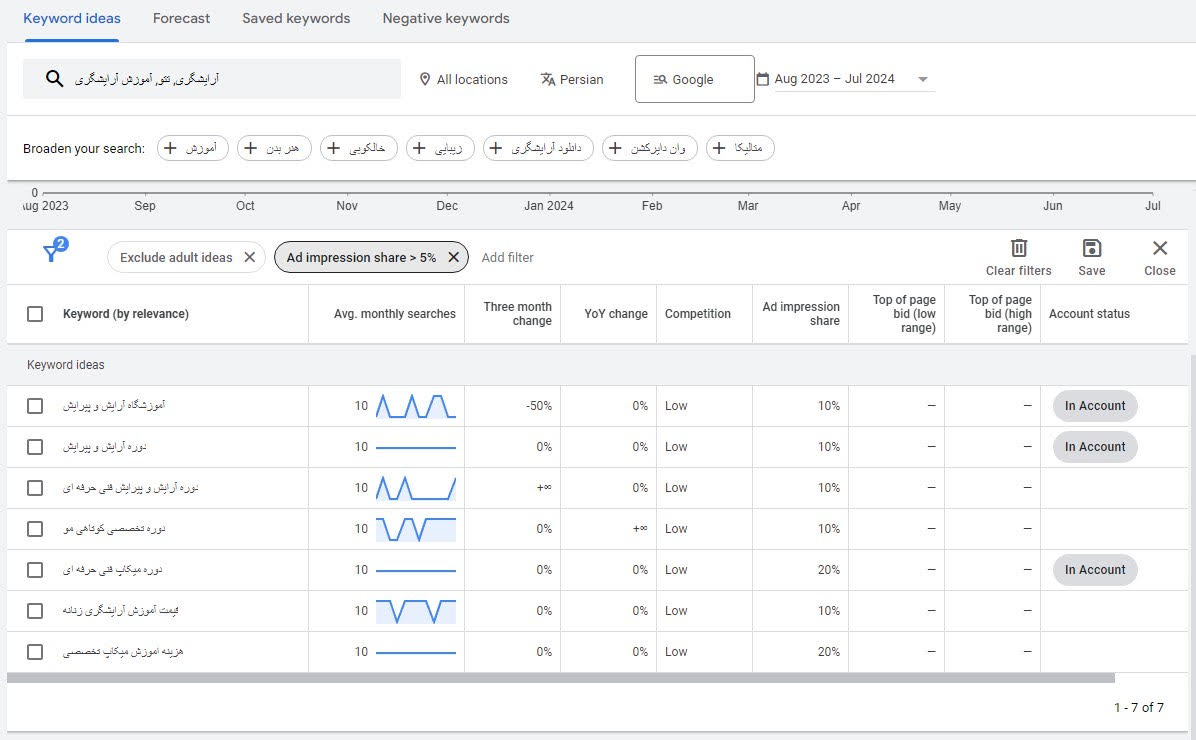The width and height of the screenshot is (1196, 740).
Task: Click the Ad impression share > 5% filter chip
Action: pos(371,257)
